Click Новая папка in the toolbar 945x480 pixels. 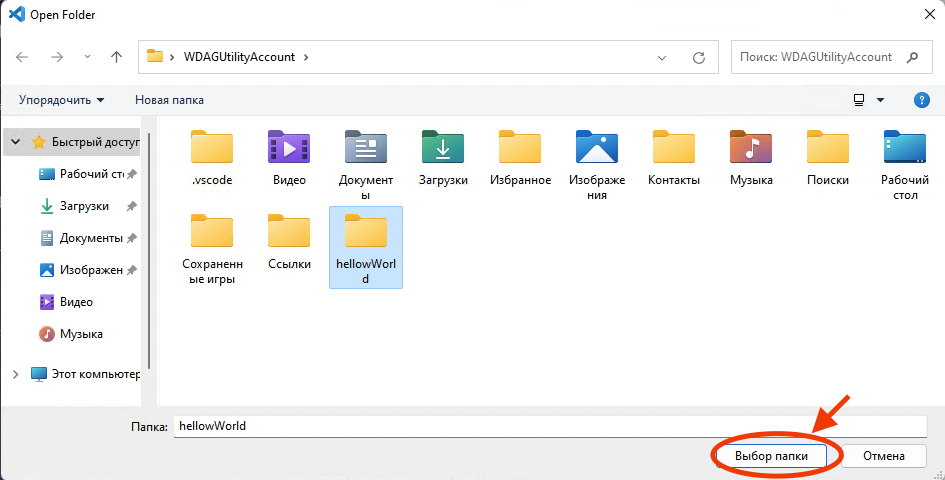169,100
